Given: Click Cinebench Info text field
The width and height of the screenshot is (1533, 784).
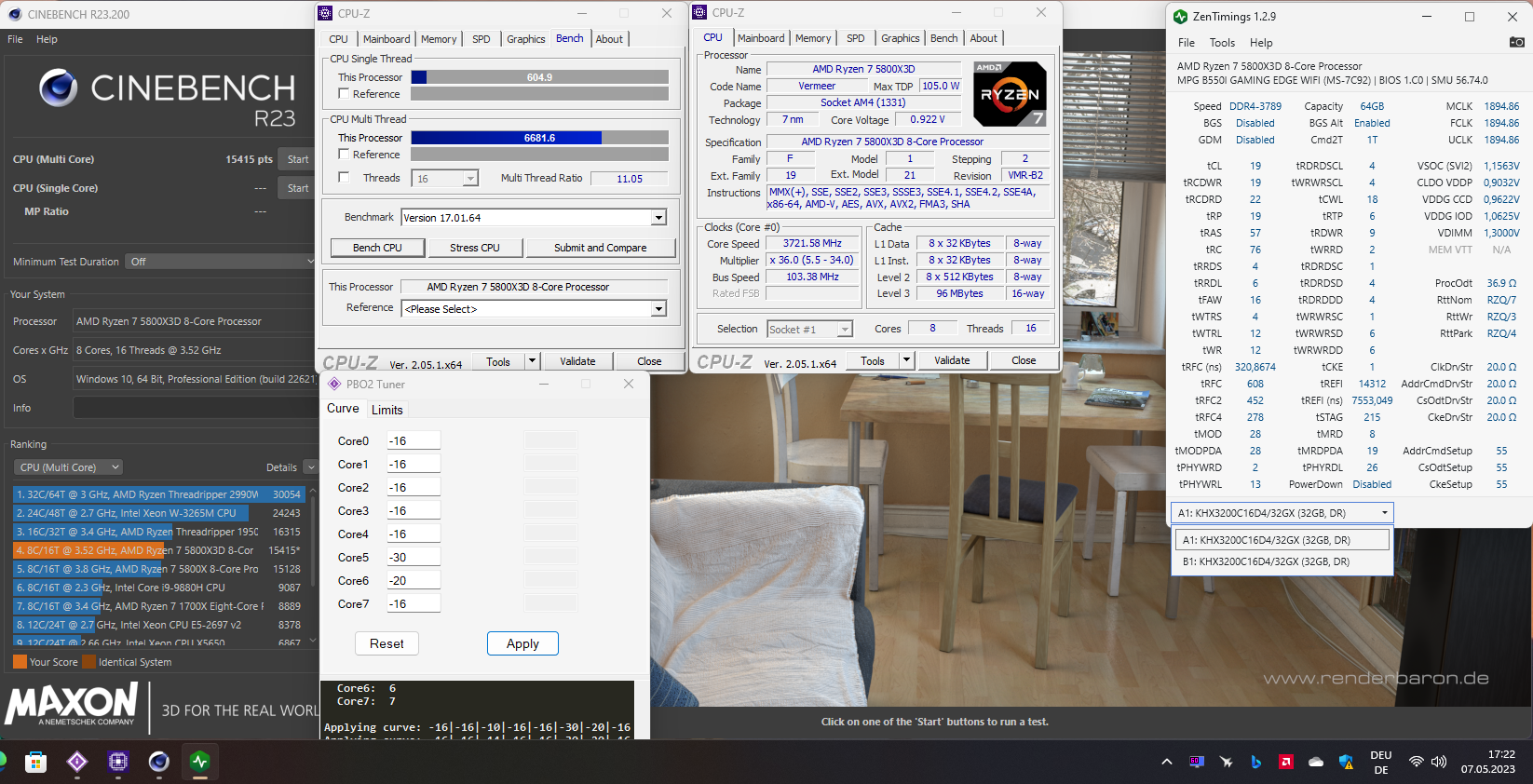Looking at the screenshot, I should pyautogui.click(x=194, y=408).
